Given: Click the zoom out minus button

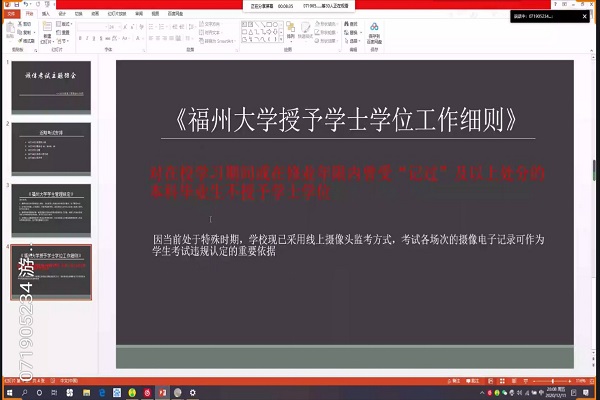Looking at the screenshot, I should tap(534, 381).
